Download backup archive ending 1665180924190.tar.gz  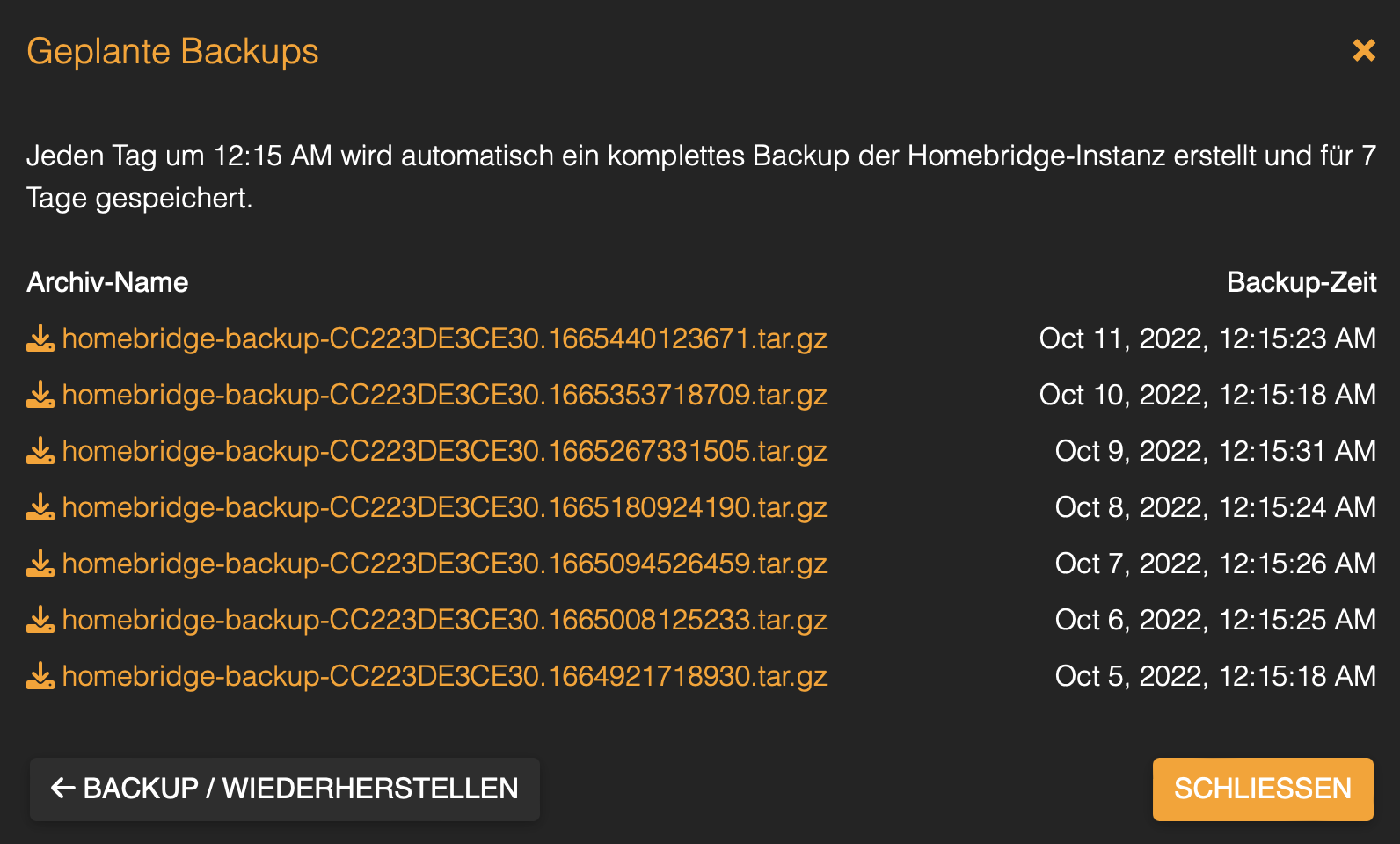(444, 507)
